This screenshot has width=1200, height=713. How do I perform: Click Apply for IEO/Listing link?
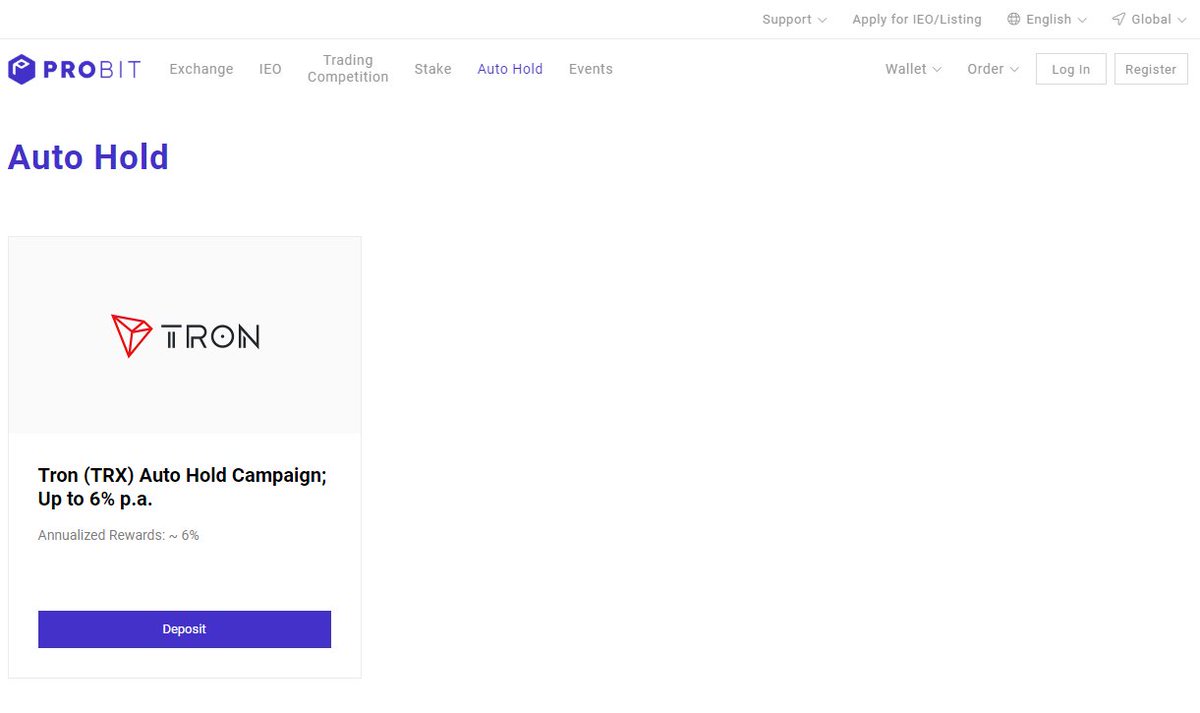point(917,19)
